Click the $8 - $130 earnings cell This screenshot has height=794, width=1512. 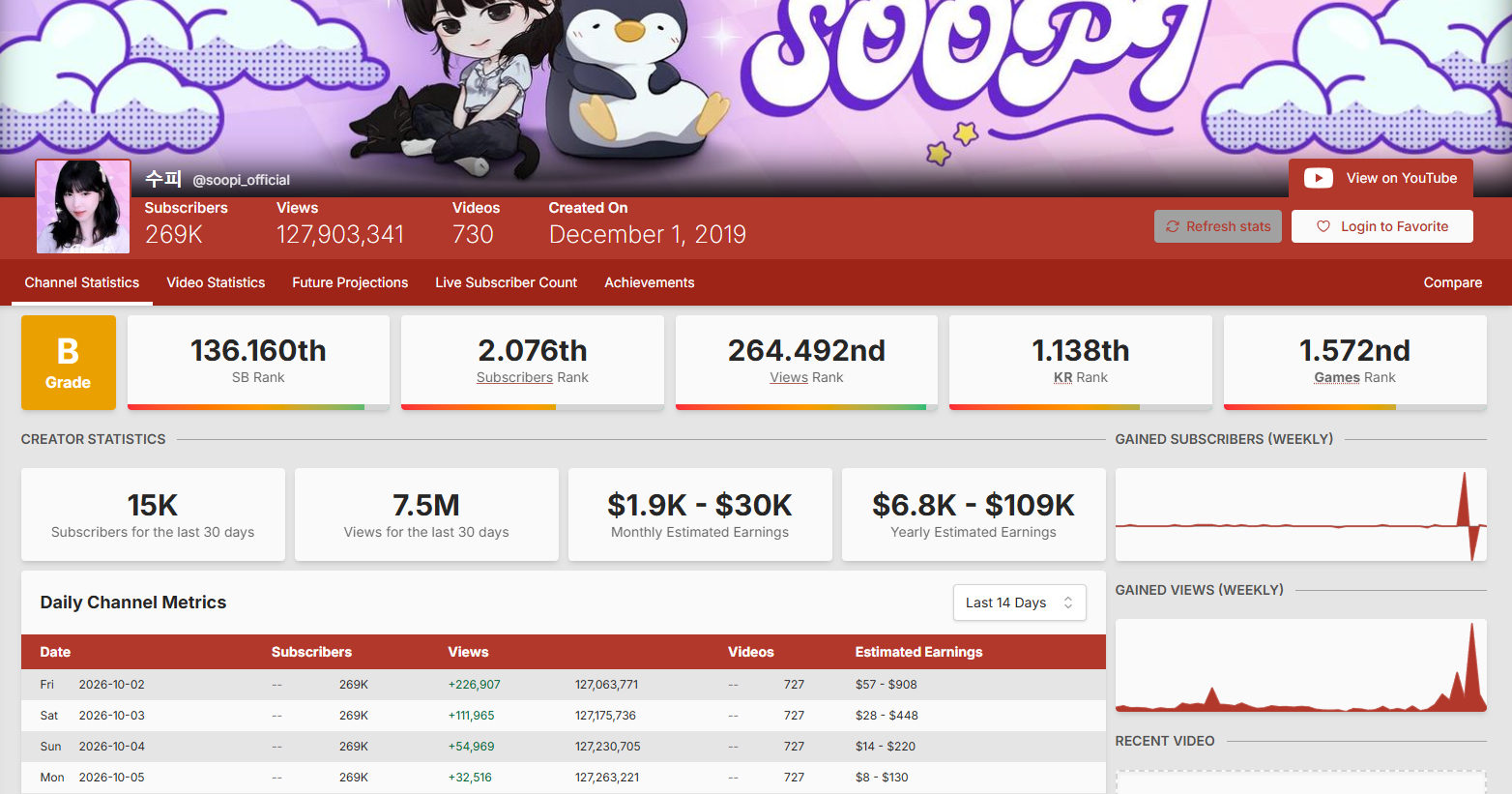(882, 778)
